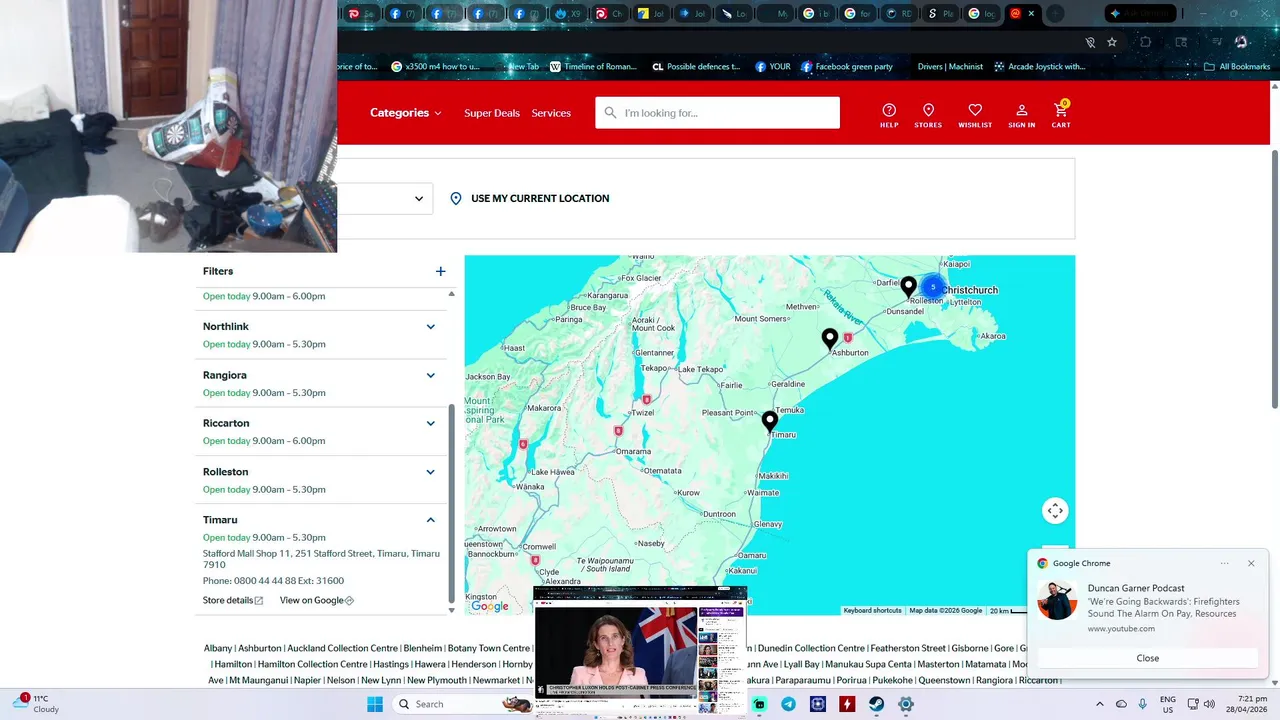This screenshot has height=720, width=1280.
Task: Open Steam from the taskbar
Action: click(876, 704)
